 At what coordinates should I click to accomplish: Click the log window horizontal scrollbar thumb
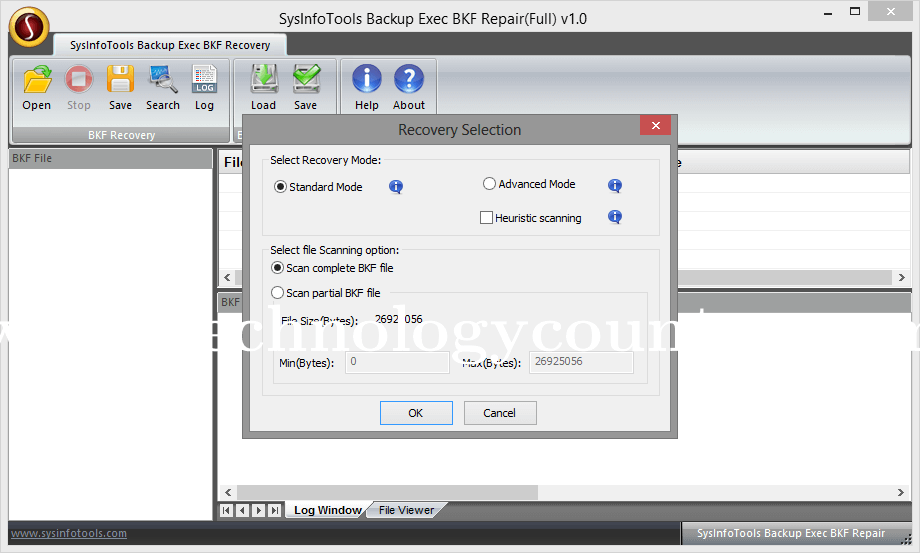pos(387,493)
